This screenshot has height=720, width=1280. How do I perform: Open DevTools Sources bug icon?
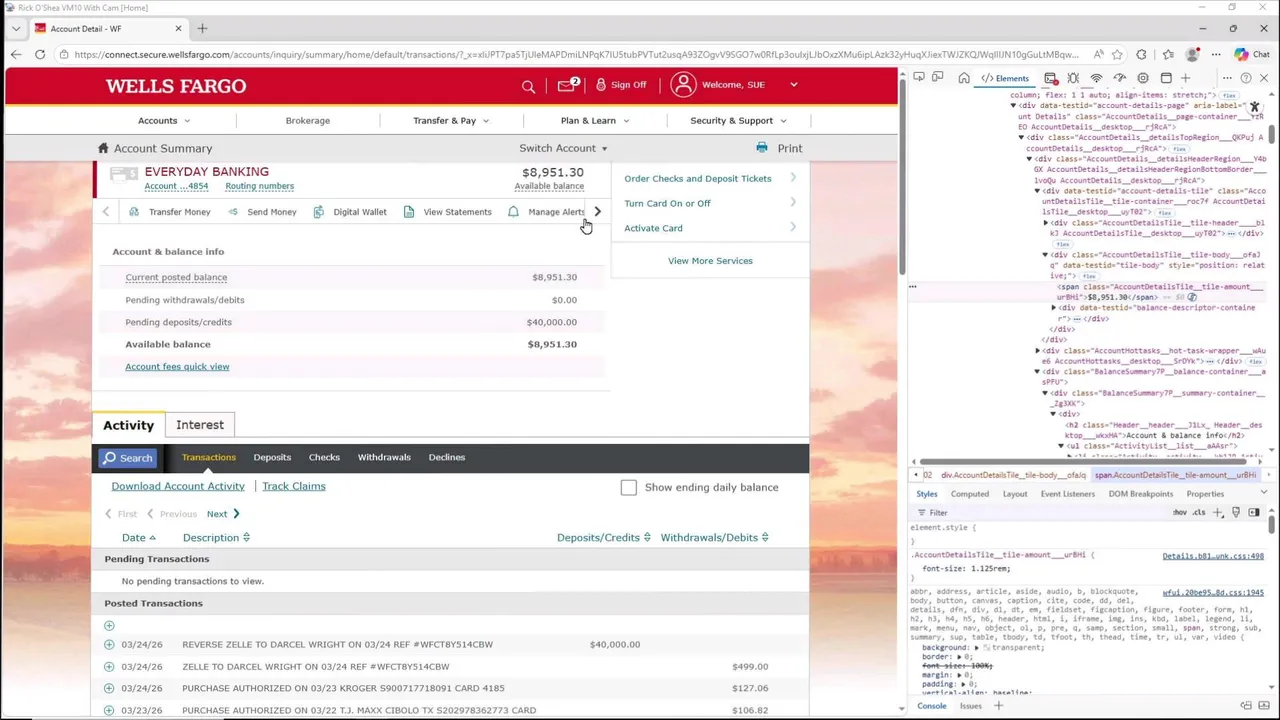[x=1073, y=78]
